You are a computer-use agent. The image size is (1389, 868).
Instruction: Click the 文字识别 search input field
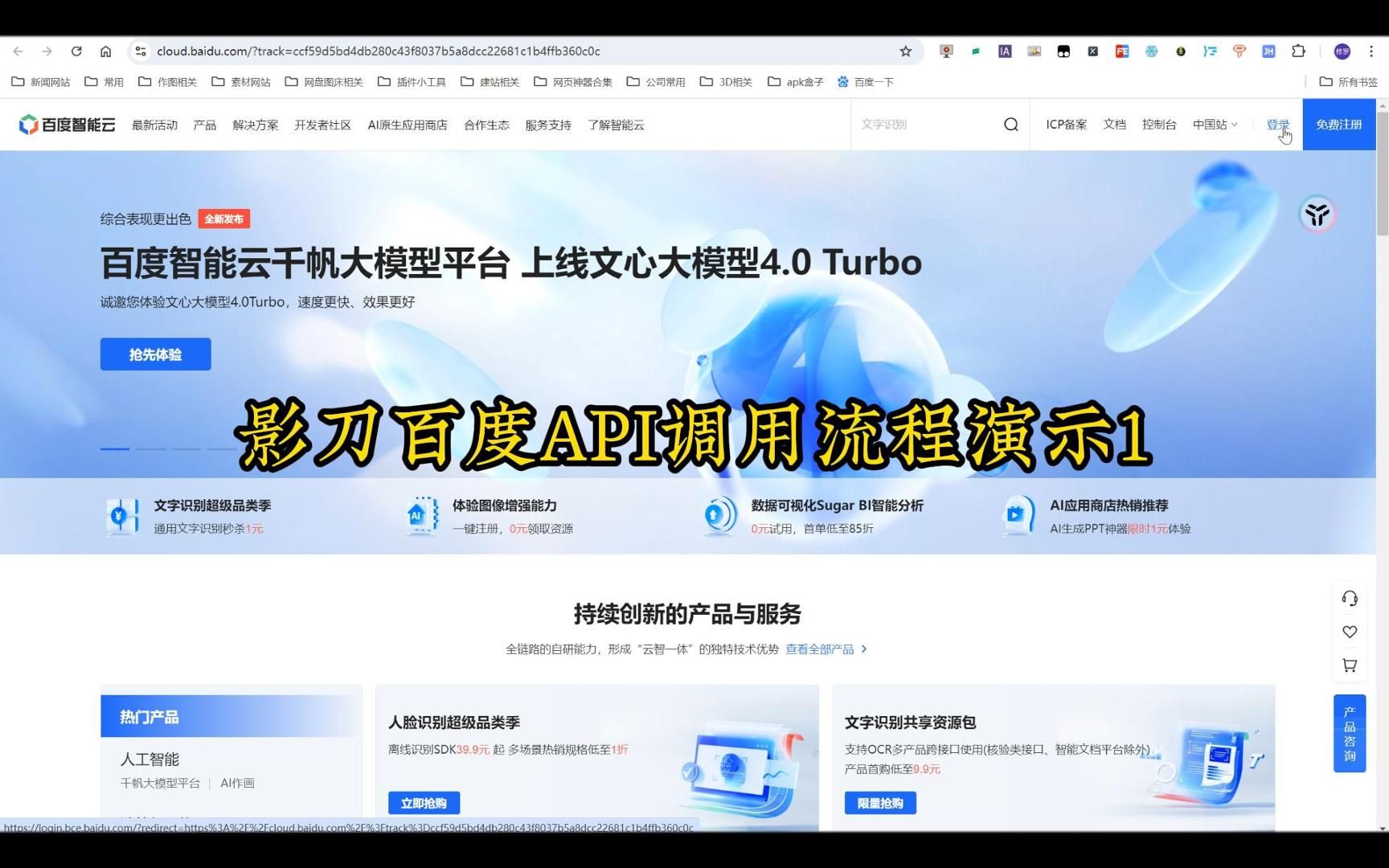[x=924, y=125]
